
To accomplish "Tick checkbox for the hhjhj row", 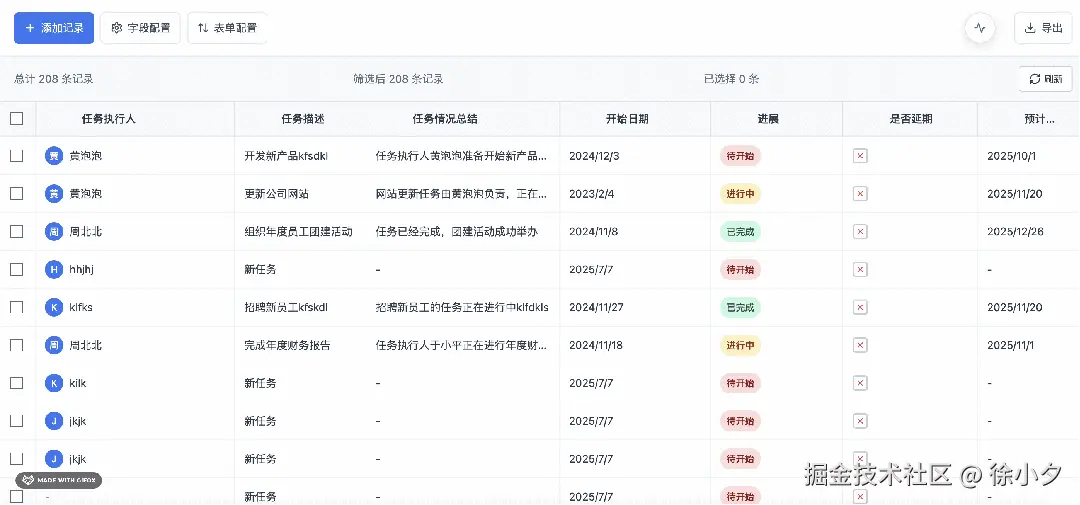I will coord(17,269).
